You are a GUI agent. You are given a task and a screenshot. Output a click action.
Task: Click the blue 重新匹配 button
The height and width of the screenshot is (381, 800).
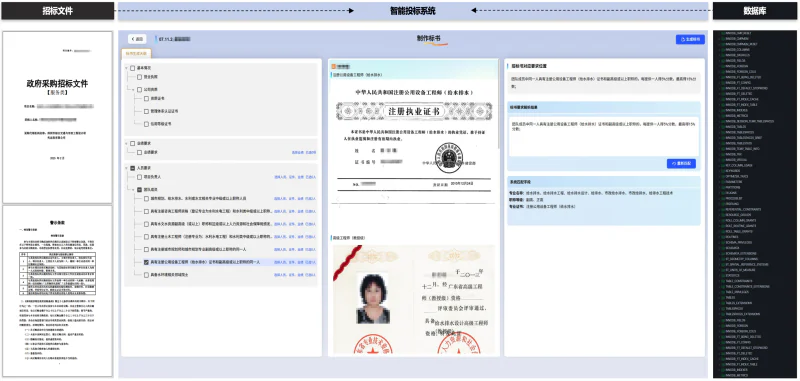pos(681,164)
